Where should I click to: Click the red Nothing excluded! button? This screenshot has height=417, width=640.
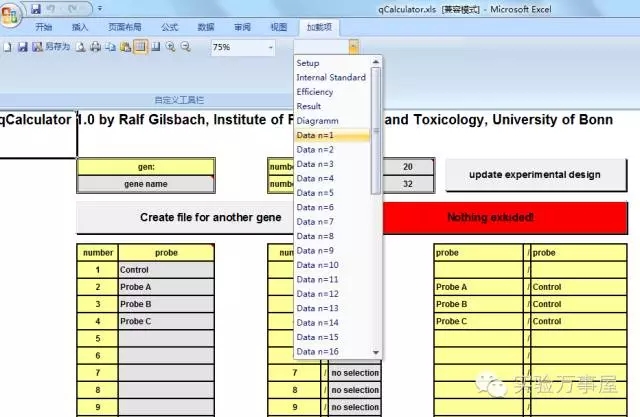click(504, 217)
